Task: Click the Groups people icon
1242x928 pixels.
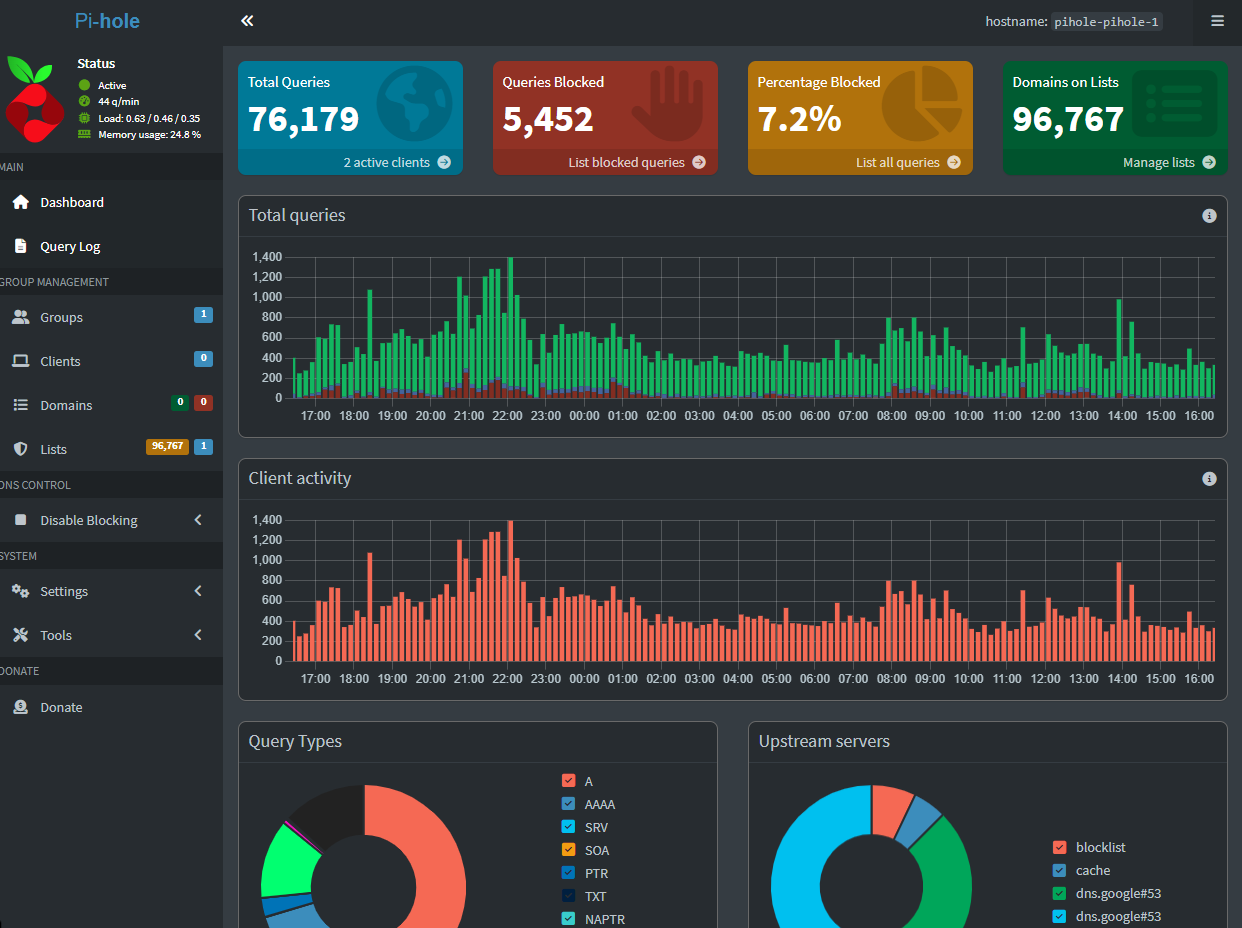Action: point(20,317)
